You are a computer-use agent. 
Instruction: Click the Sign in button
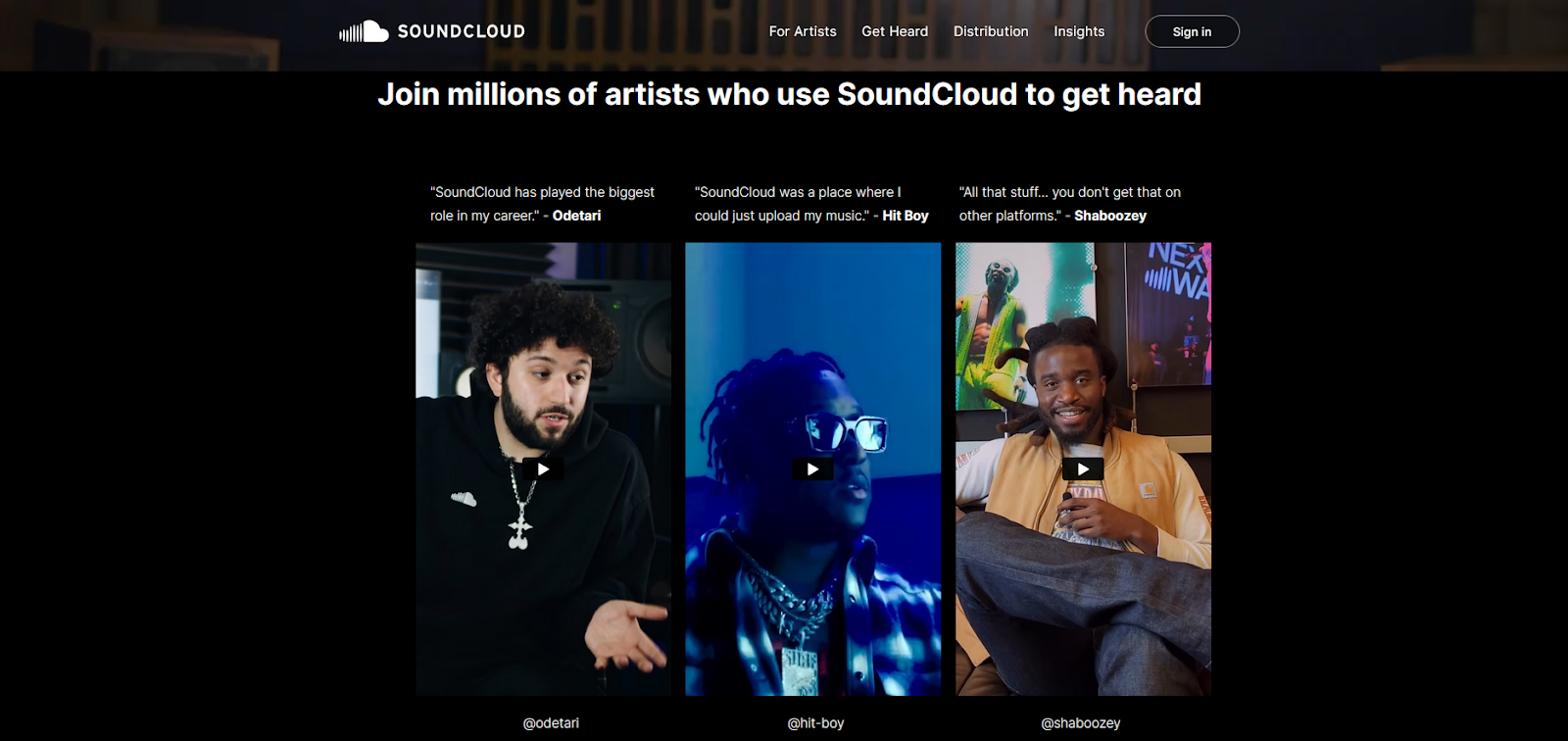[x=1192, y=31]
